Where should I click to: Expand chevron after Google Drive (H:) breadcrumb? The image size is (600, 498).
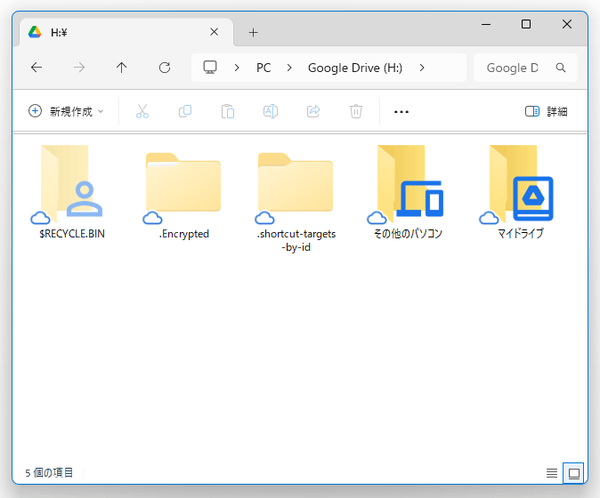422,68
